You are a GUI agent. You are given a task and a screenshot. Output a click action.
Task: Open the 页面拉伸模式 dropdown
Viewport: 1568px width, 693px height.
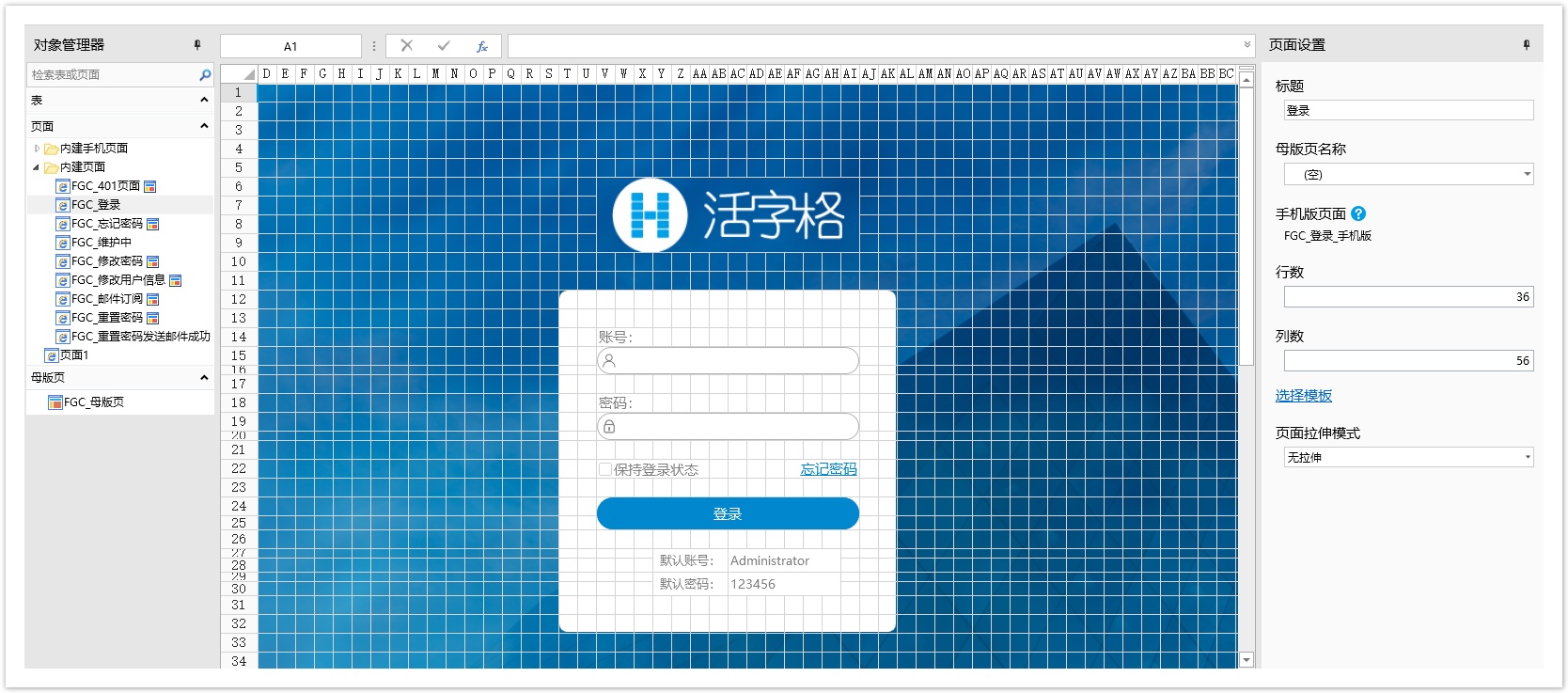1527,457
